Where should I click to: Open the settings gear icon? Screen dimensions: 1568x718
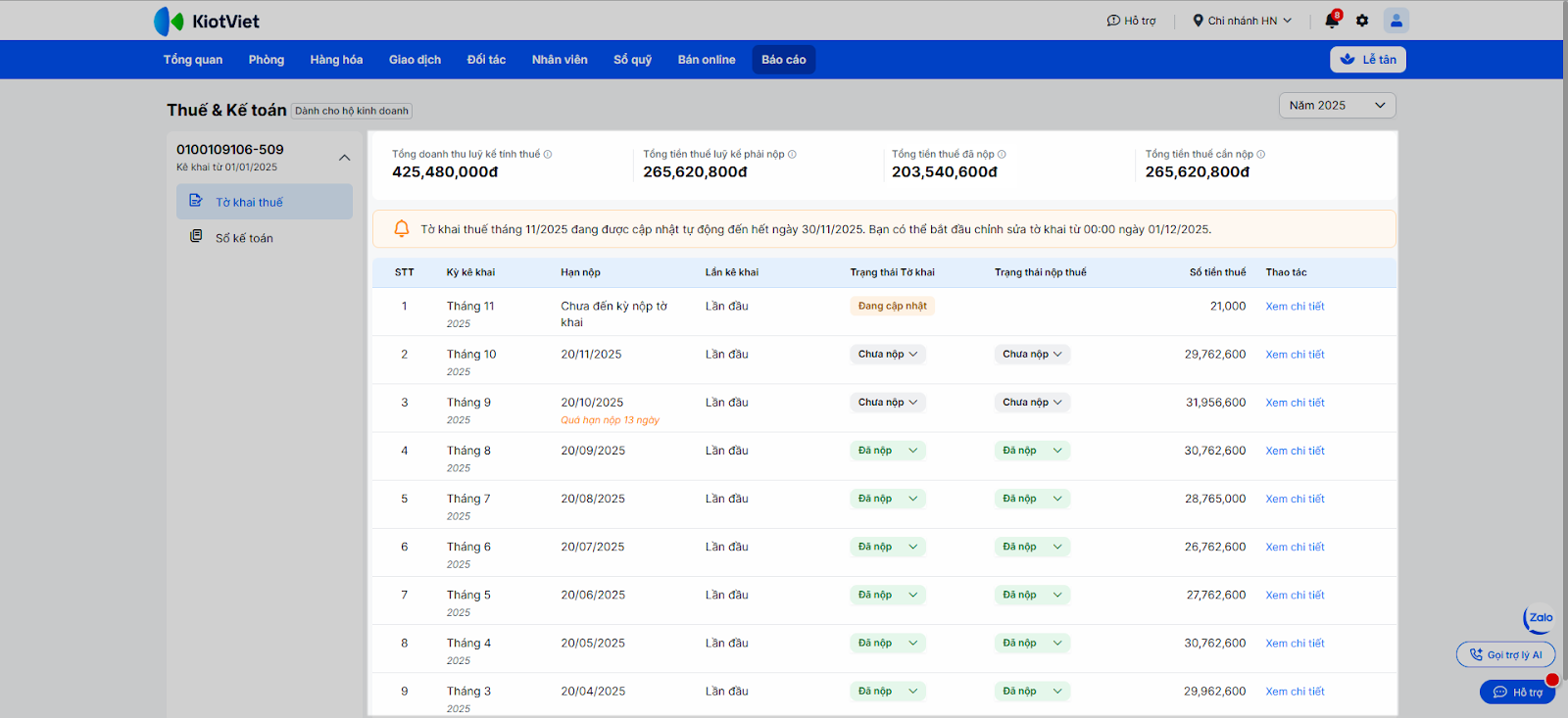tap(1362, 21)
